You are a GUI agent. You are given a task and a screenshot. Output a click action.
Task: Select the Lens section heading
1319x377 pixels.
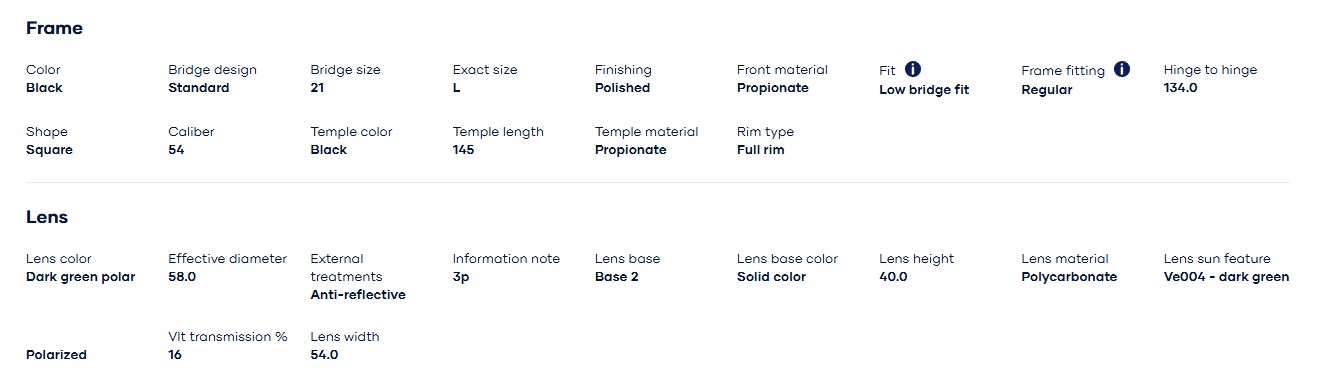[x=47, y=217]
